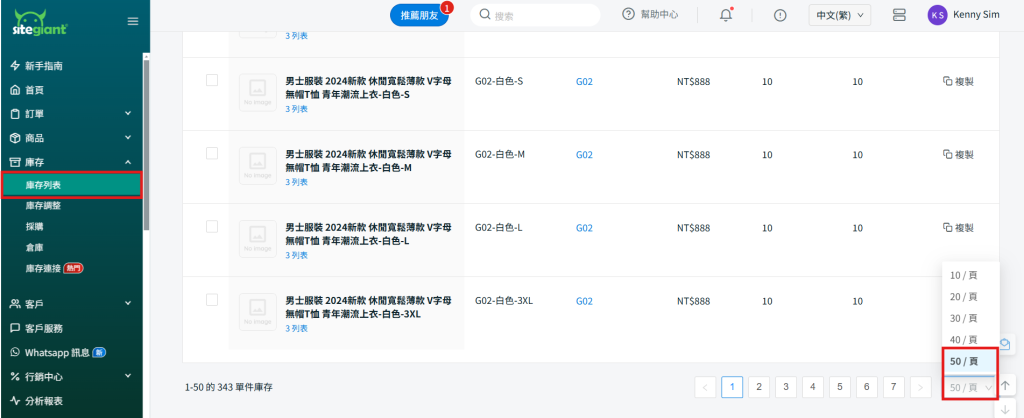Image resolution: width=1024 pixels, height=418 pixels.
Task: Click the KS user avatar
Action: point(937,15)
